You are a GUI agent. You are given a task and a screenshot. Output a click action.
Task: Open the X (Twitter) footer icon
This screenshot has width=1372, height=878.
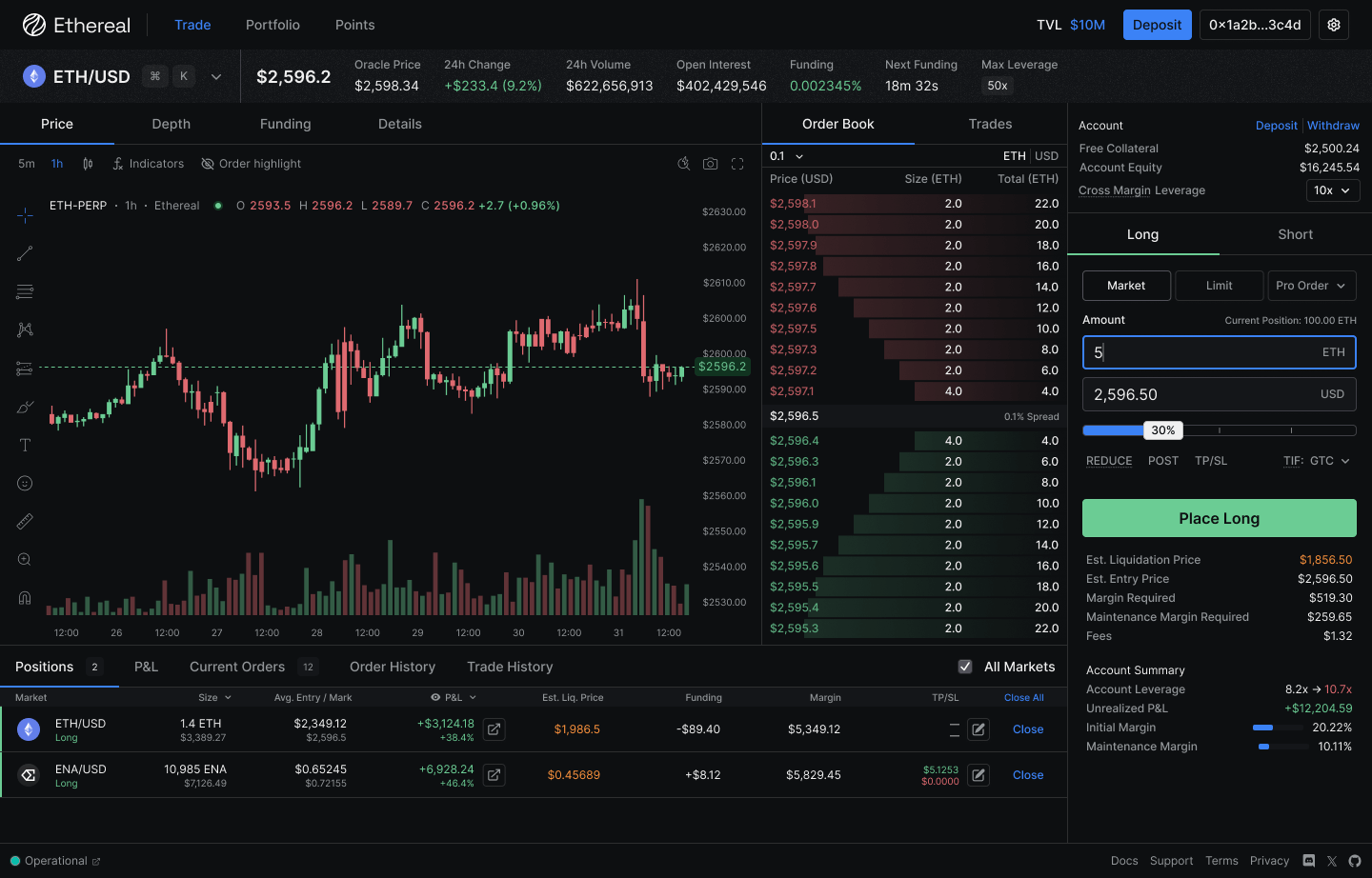(x=1332, y=861)
